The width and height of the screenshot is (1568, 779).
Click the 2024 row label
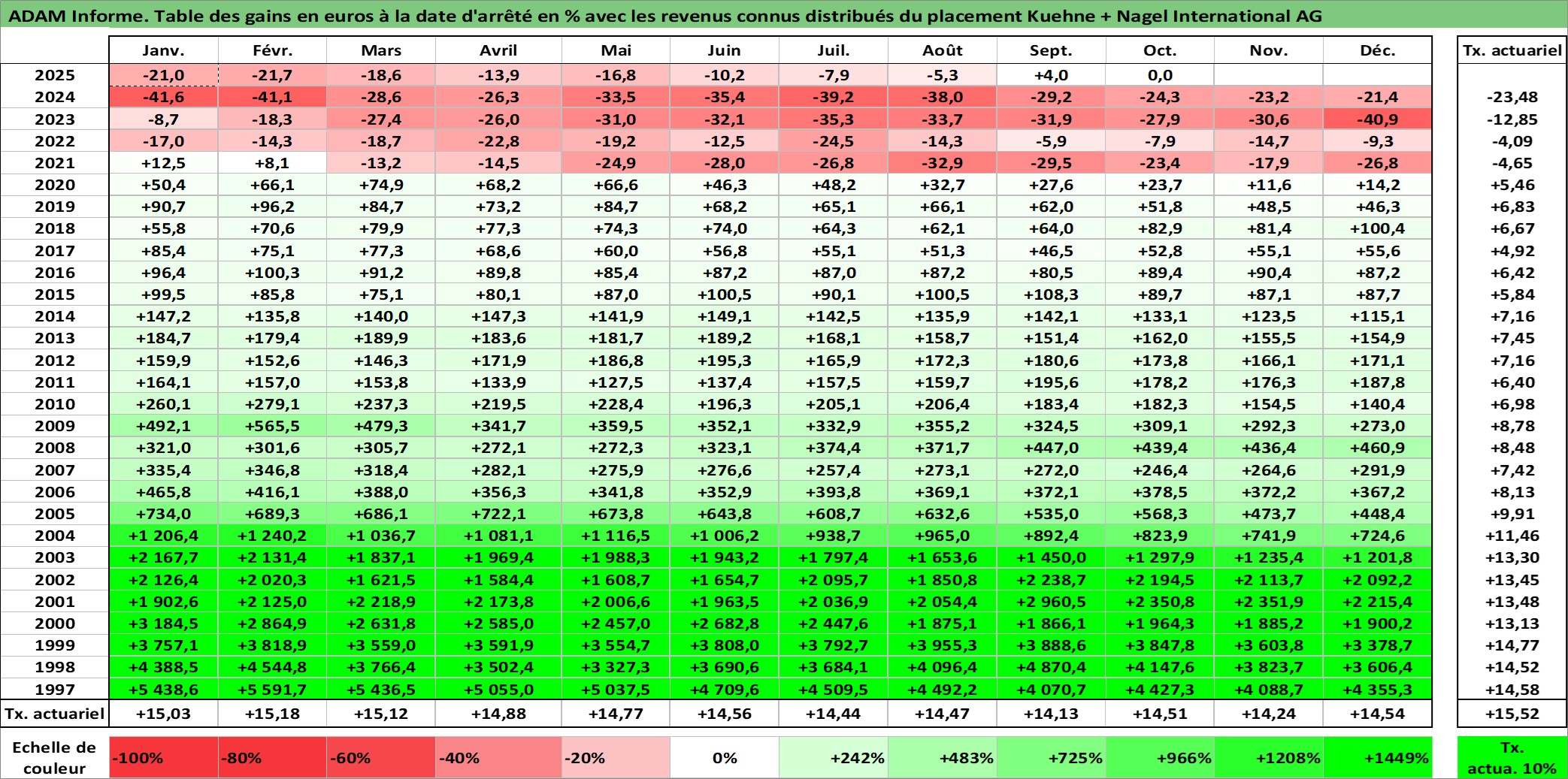point(55,97)
